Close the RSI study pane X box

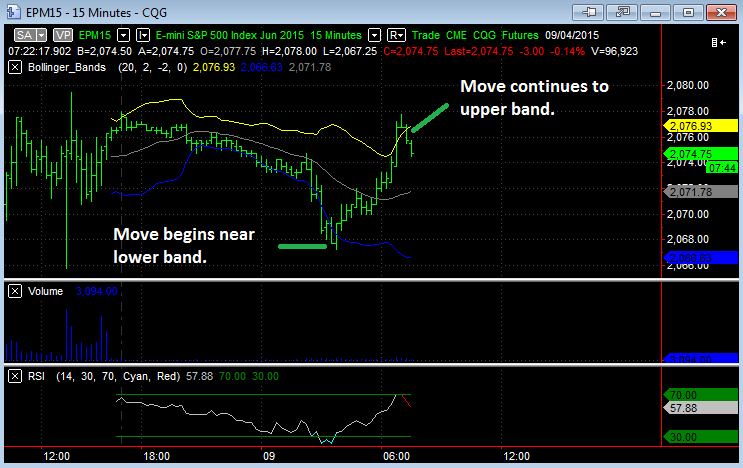pyautogui.click(x=15, y=376)
